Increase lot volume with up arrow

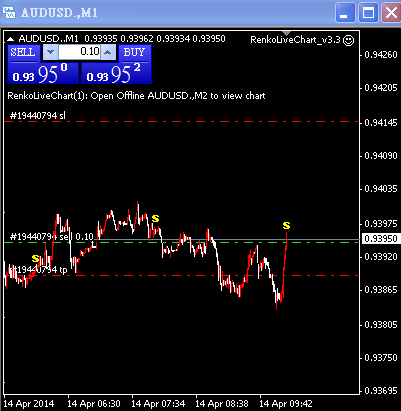click(108, 52)
